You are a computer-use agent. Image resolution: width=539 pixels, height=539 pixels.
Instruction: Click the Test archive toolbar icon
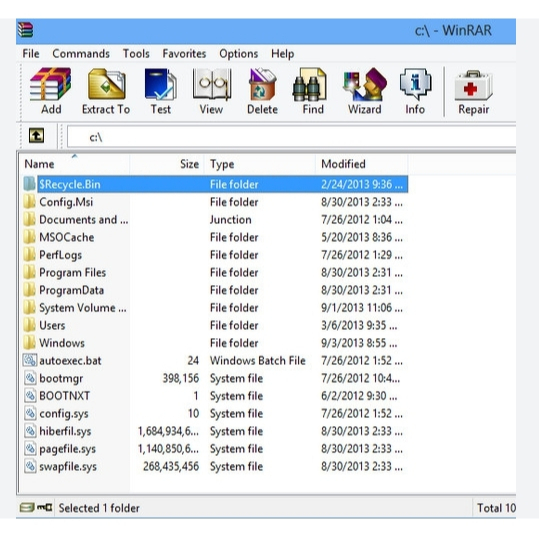pos(161,85)
